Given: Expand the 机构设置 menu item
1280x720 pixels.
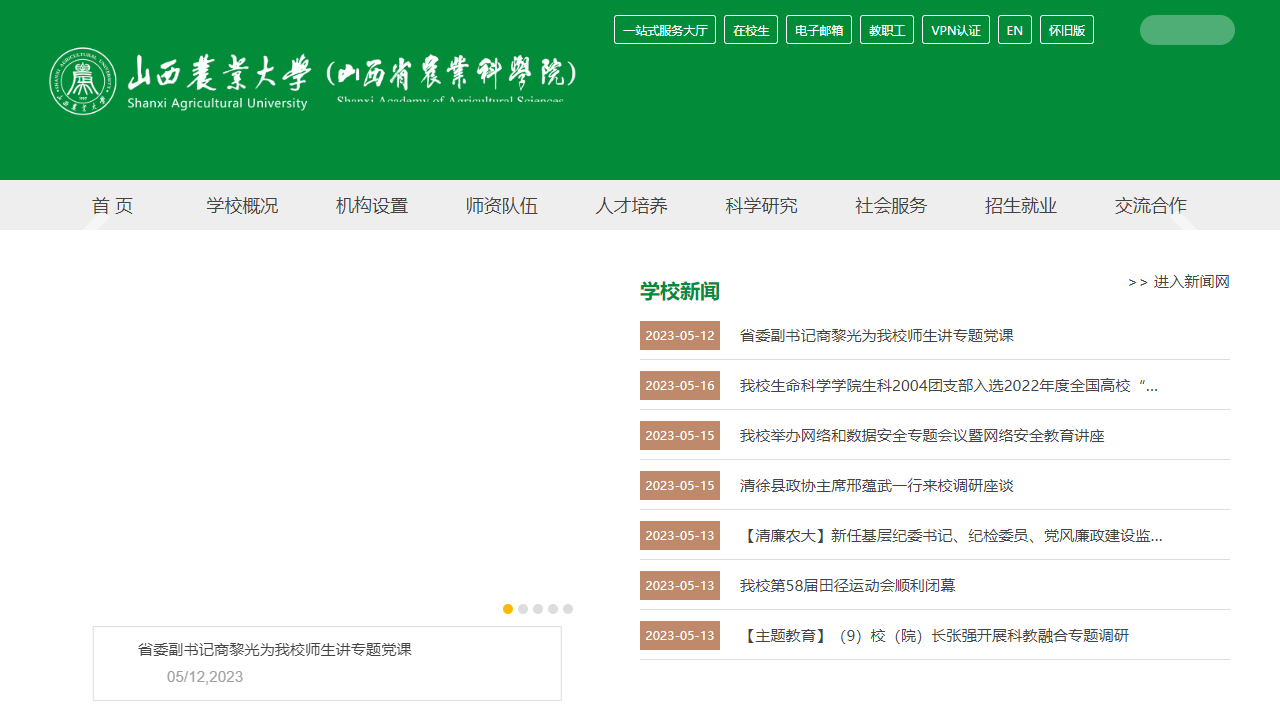Looking at the screenshot, I should [x=372, y=206].
